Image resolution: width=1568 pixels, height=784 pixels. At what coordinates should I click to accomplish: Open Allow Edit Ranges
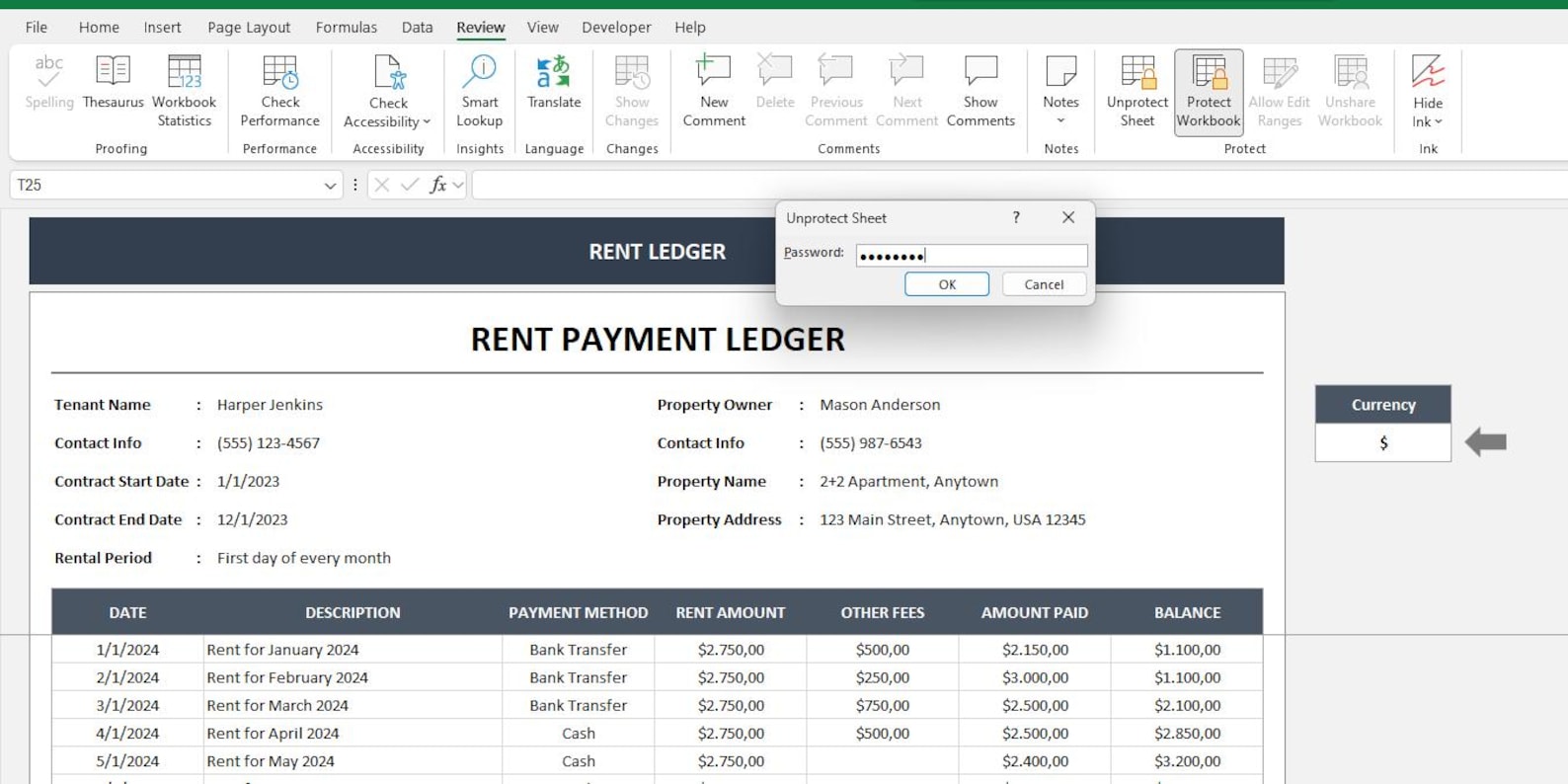pyautogui.click(x=1280, y=91)
